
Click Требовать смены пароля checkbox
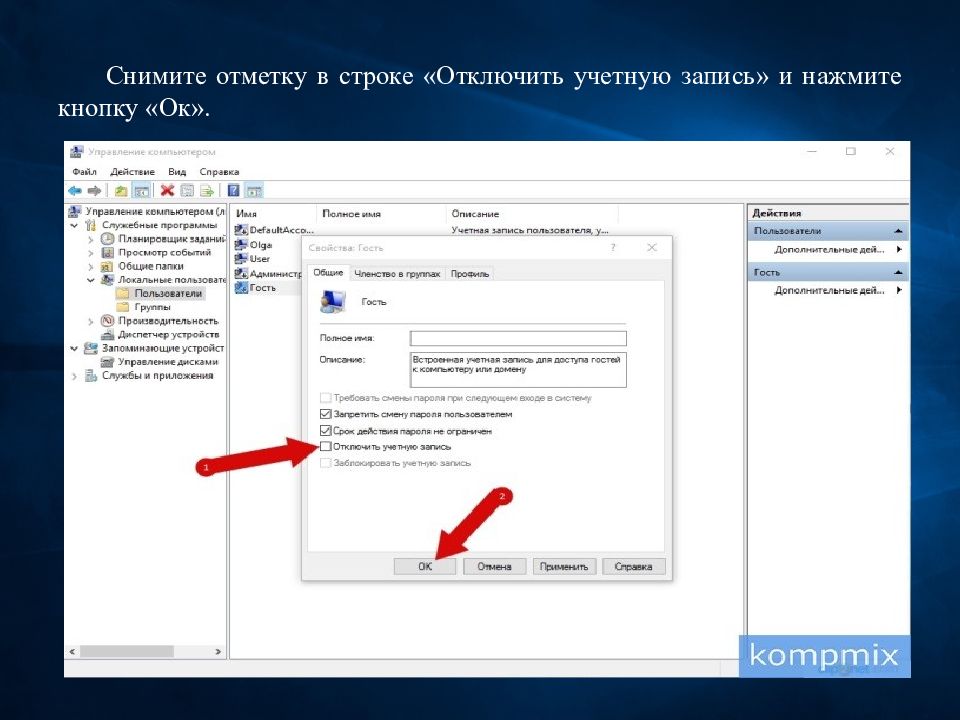tap(326, 398)
